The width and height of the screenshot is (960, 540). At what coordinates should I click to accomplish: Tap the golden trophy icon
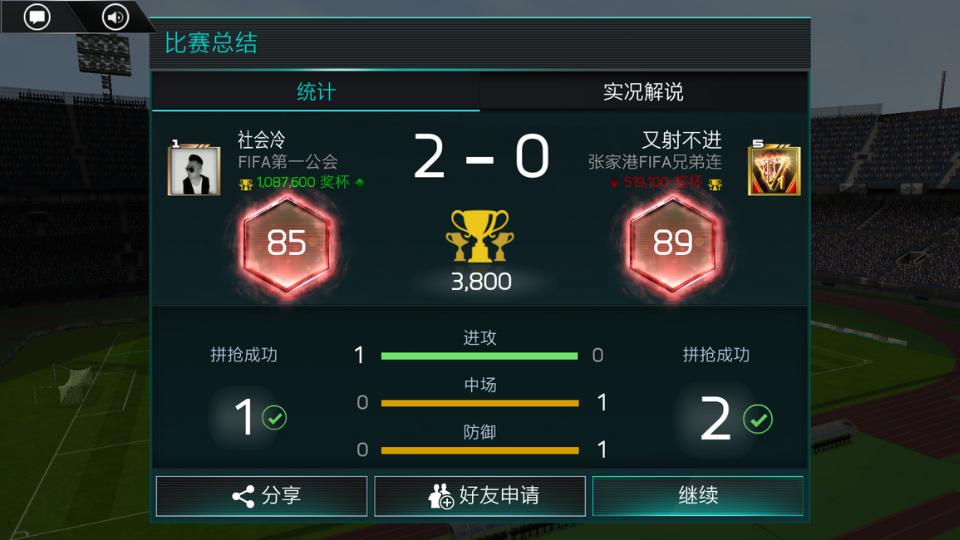480,236
